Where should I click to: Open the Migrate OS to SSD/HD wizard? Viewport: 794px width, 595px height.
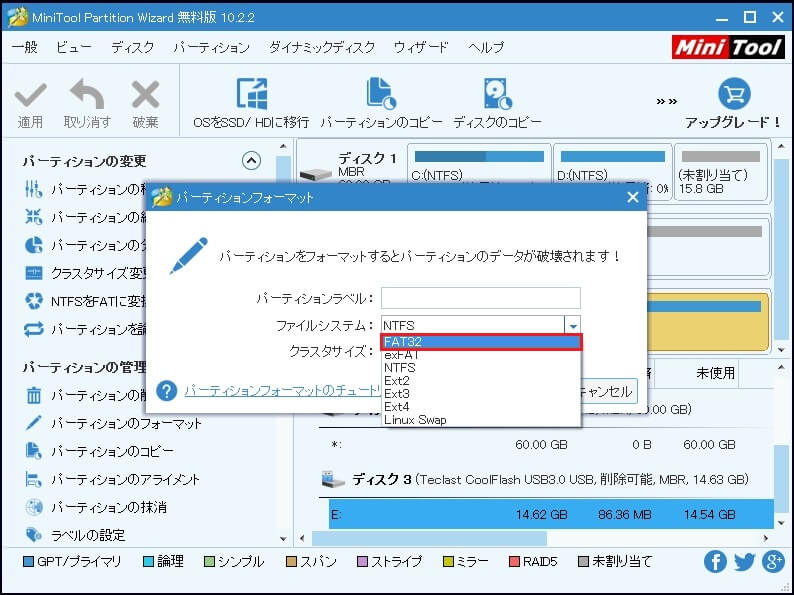(251, 104)
